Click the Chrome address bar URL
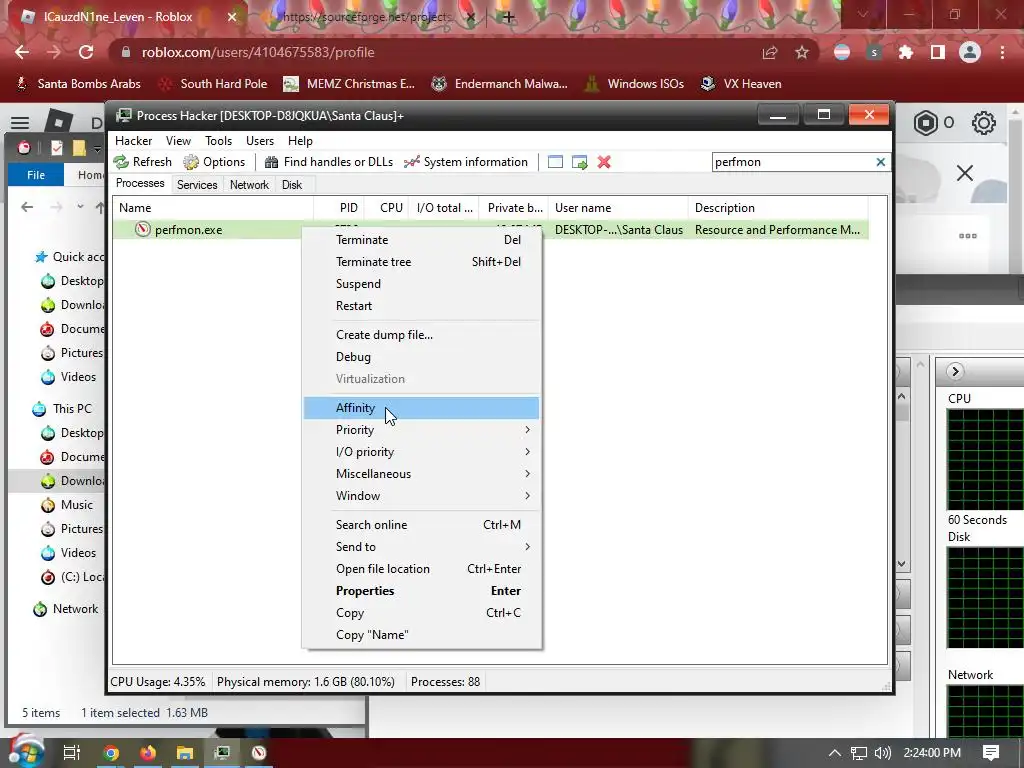1024x768 pixels. (x=258, y=52)
